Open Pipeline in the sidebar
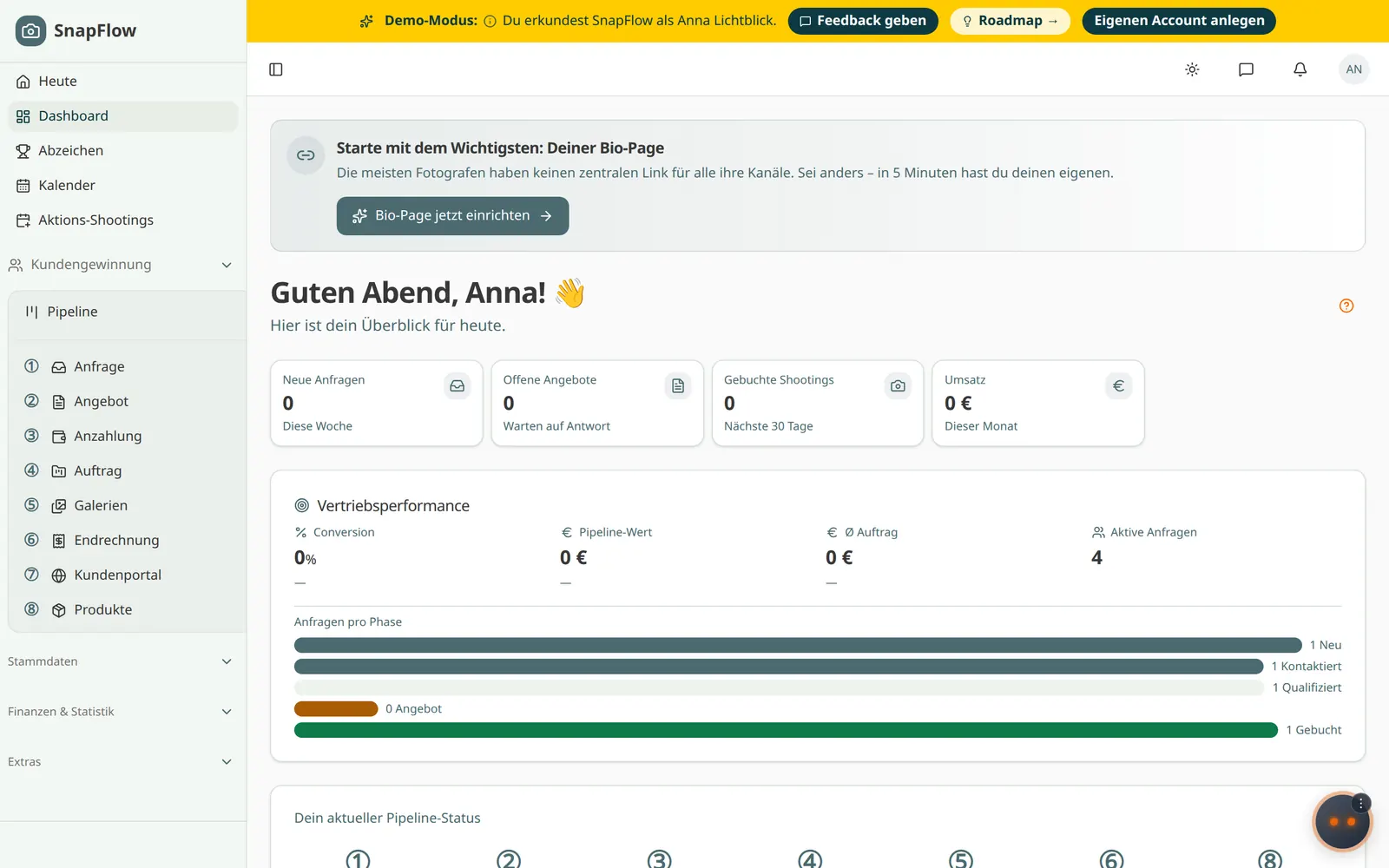 pos(128,312)
